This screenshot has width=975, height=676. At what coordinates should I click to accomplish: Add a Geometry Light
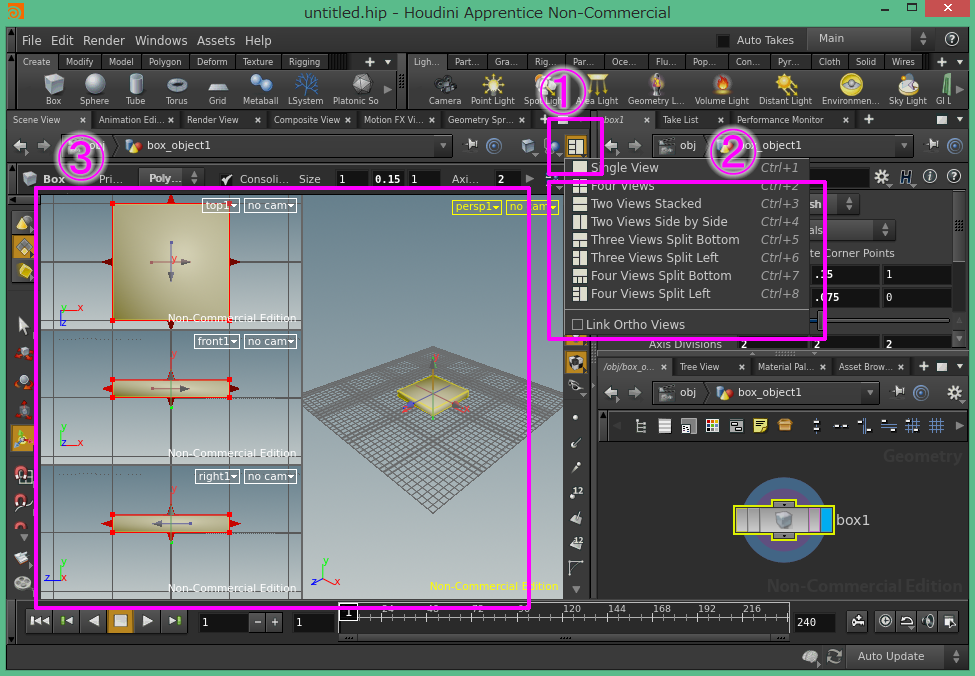coord(656,89)
